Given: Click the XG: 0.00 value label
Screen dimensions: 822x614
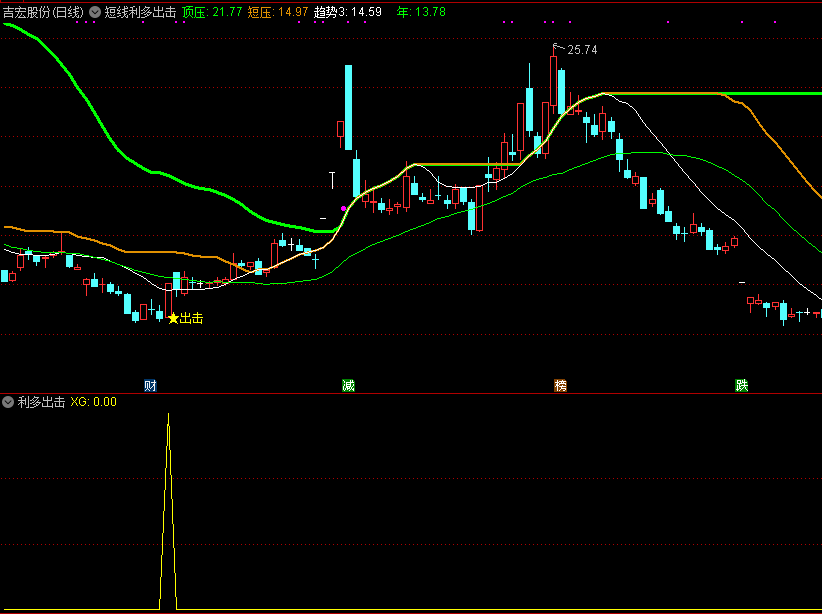Looking at the screenshot, I should 93,402.
